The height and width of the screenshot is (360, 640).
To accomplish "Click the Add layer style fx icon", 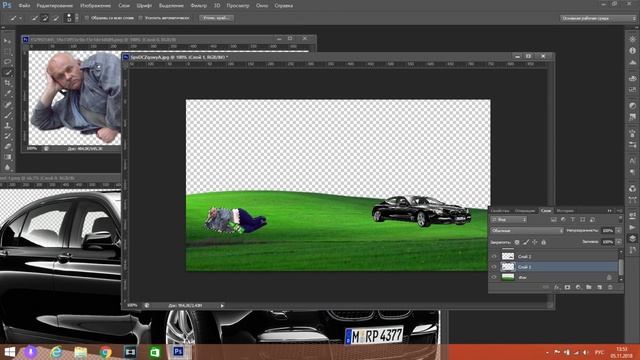I will pos(557,287).
